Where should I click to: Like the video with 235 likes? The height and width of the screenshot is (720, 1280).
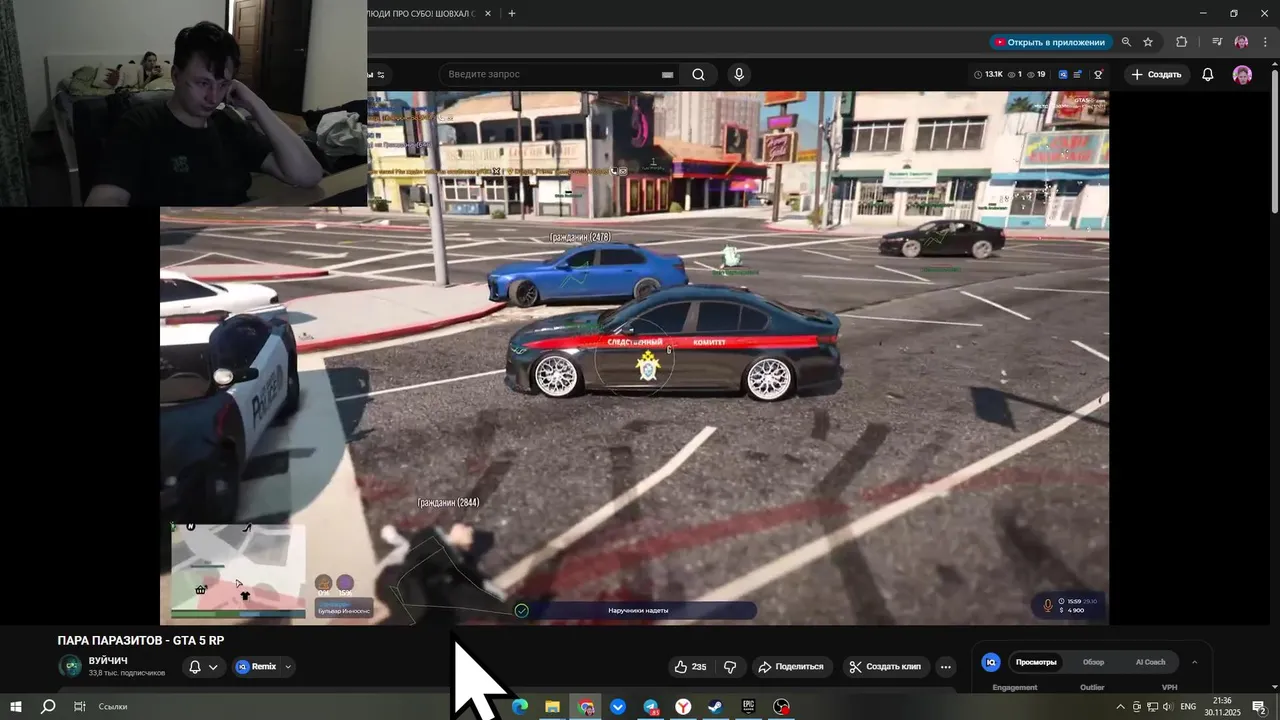(x=690, y=667)
